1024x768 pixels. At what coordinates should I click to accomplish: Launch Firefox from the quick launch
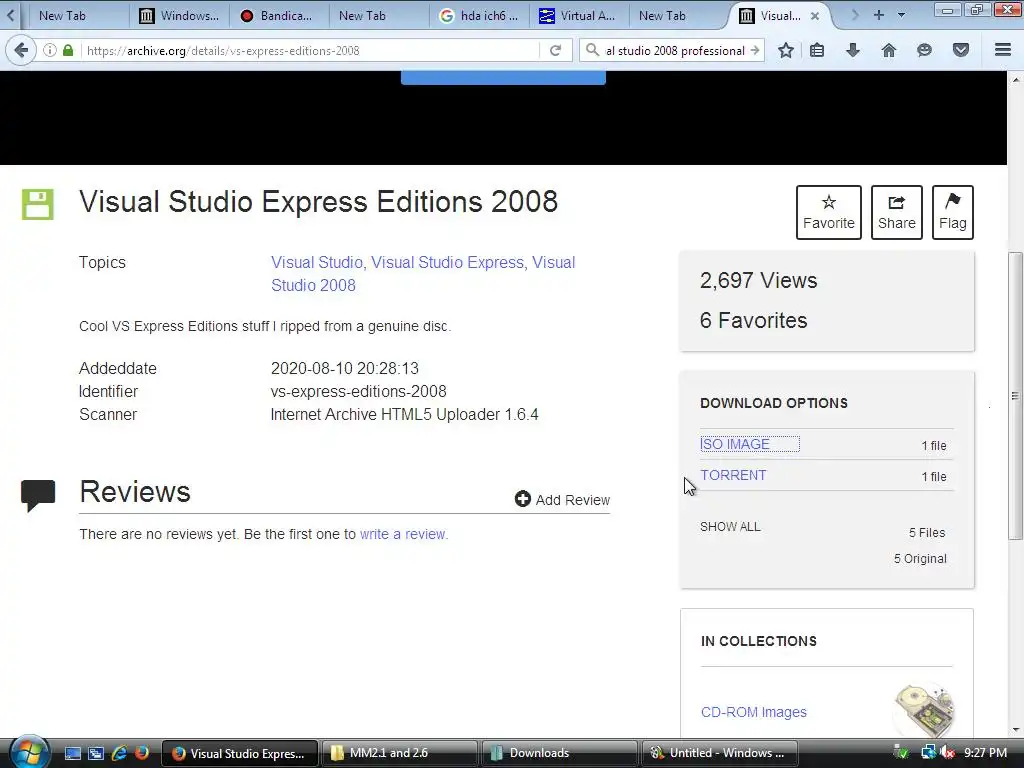[x=142, y=753]
